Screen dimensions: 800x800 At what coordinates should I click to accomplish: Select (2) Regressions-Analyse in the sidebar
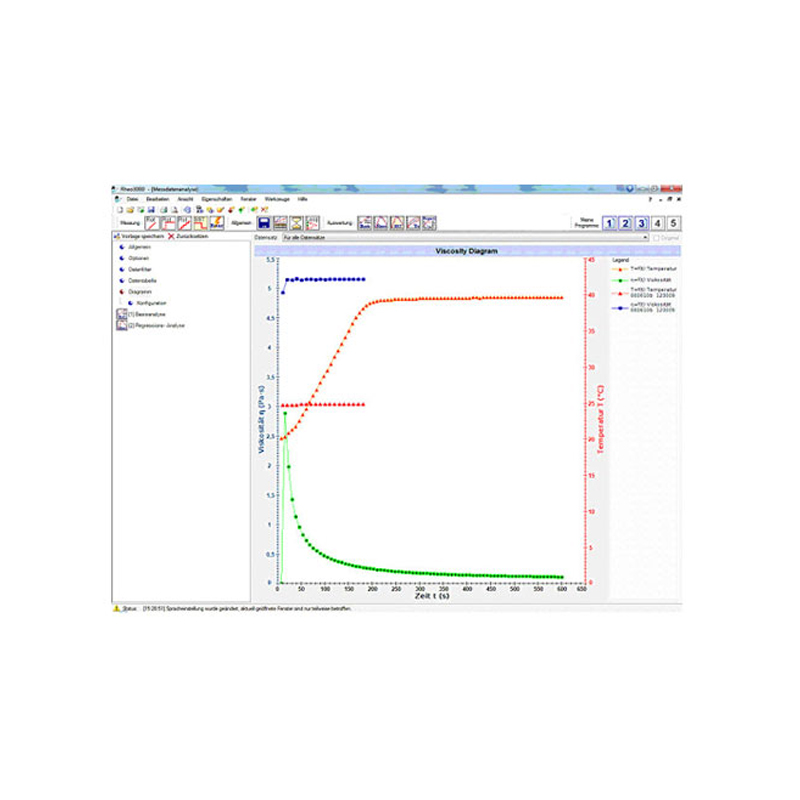click(x=156, y=326)
